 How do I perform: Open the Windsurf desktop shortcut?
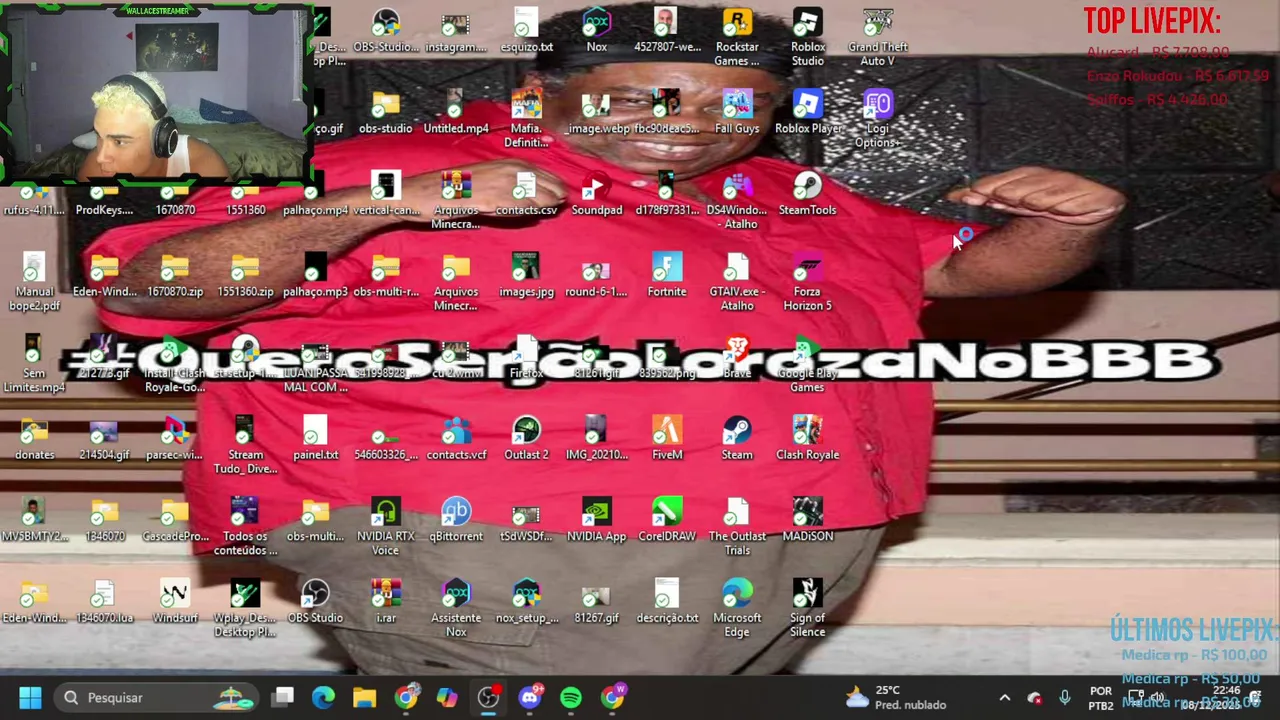coord(175,603)
